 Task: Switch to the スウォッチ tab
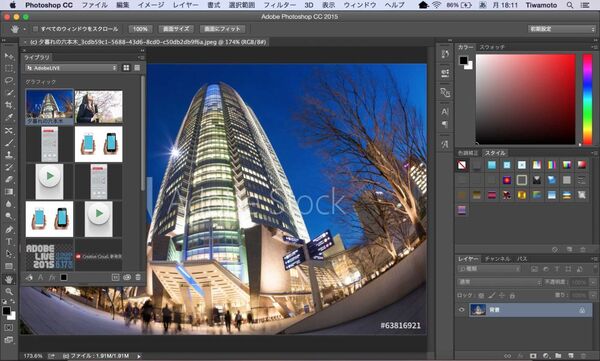(x=492, y=47)
